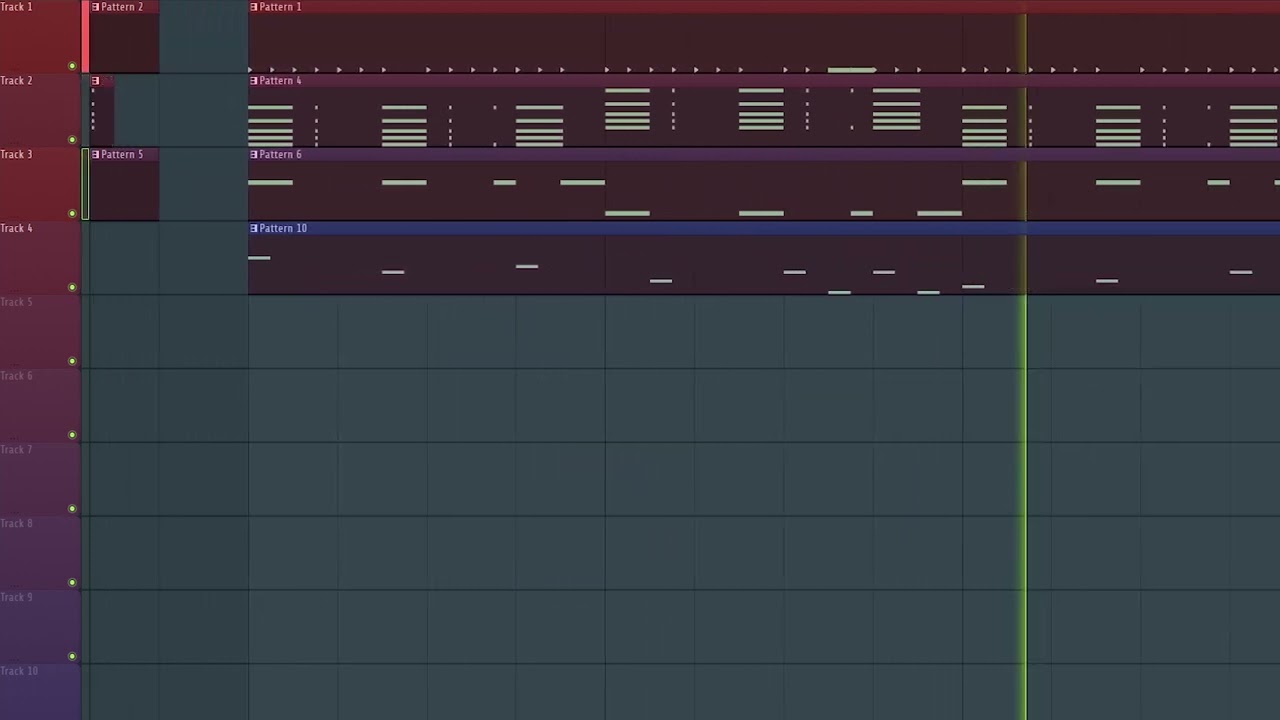1280x720 pixels.
Task: Mute Track 2 with its green LED
Action: click(x=72, y=140)
